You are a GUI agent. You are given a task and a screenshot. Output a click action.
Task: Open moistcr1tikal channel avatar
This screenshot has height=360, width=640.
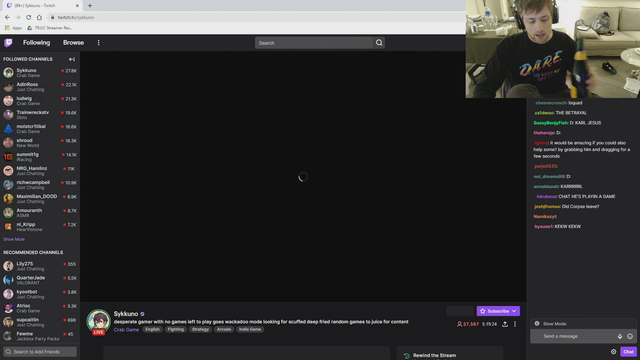pyautogui.click(x=8, y=129)
